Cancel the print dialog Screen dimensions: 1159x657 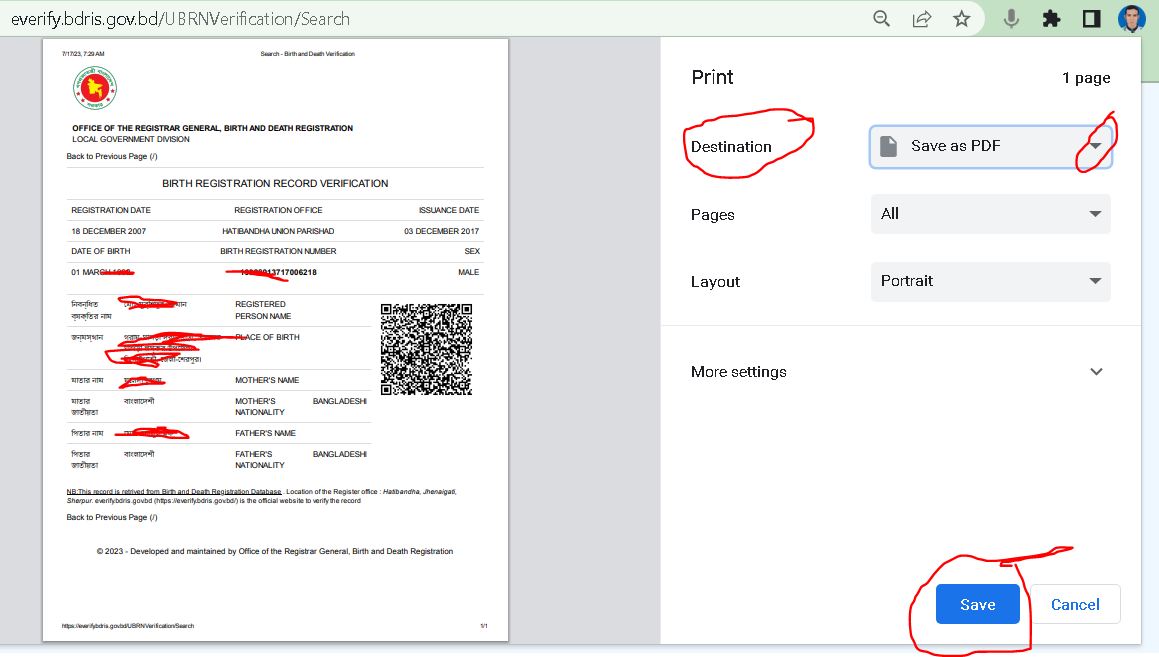[1075, 604]
